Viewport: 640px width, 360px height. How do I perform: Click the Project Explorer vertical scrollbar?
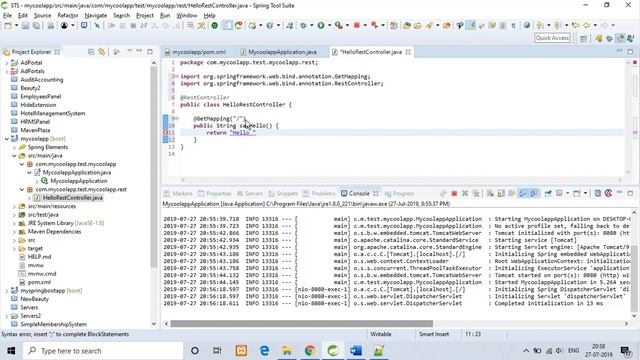[x=154, y=167]
